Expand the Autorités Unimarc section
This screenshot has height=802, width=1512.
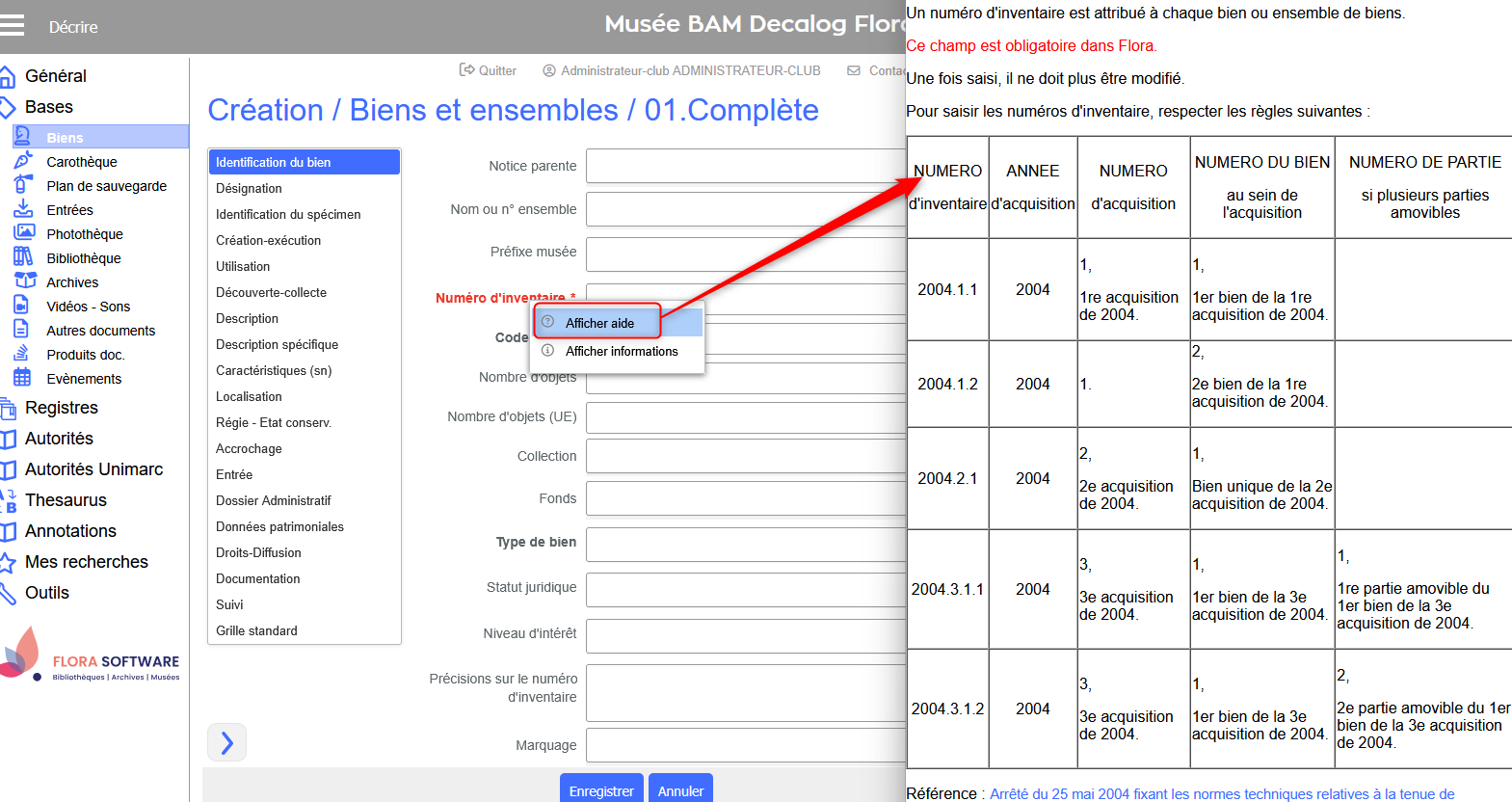[x=93, y=469]
